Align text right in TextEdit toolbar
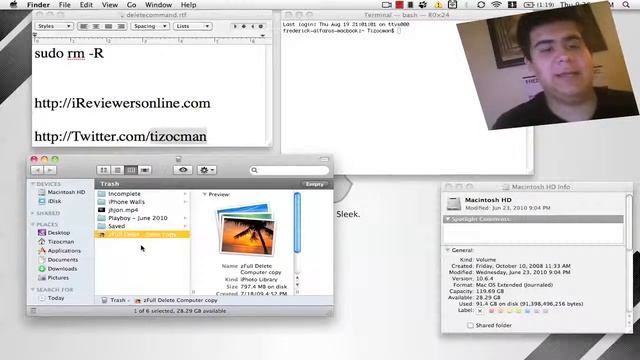The width and height of the screenshot is (640, 360). point(121,26)
